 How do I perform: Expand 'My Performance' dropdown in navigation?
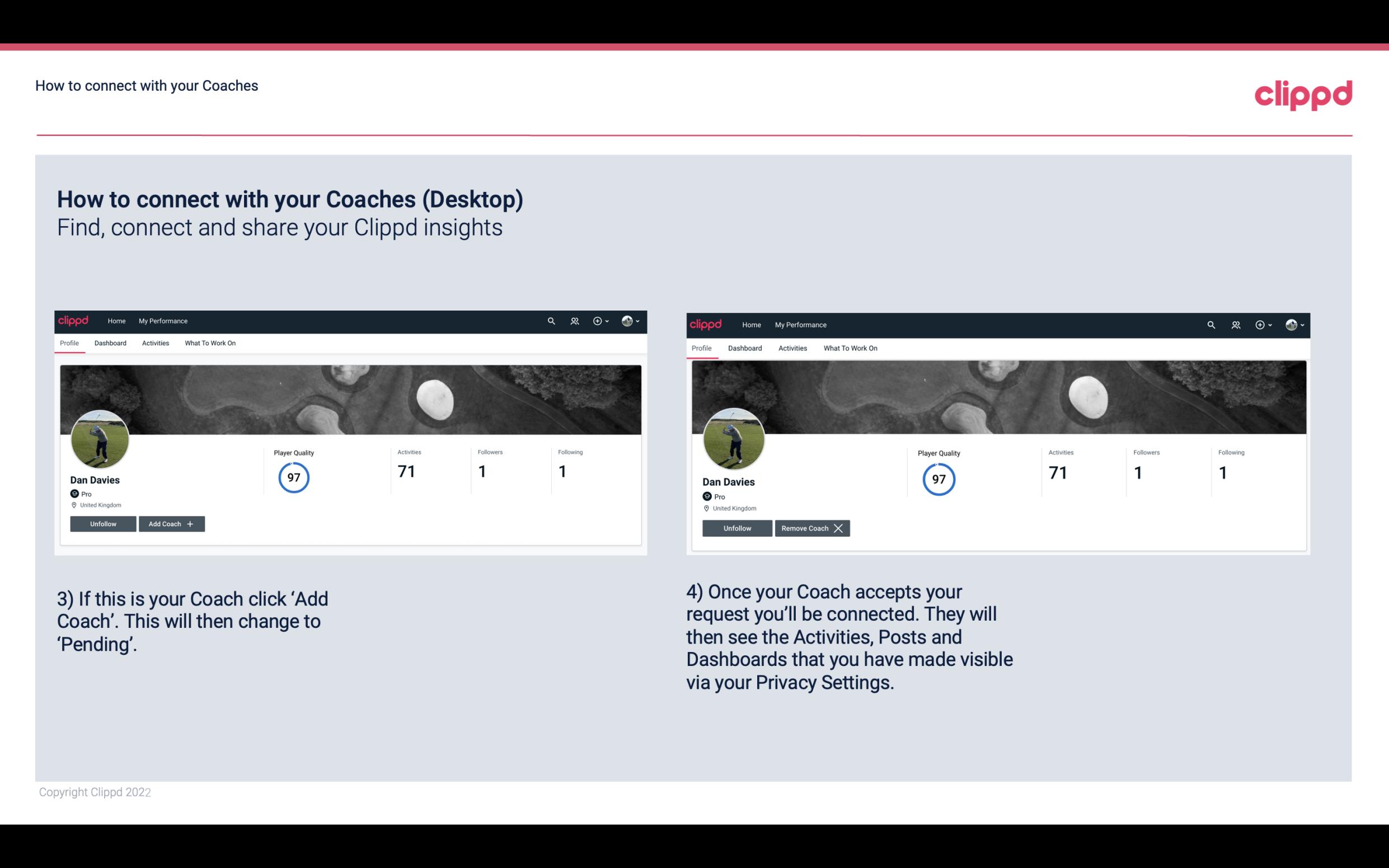[162, 320]
